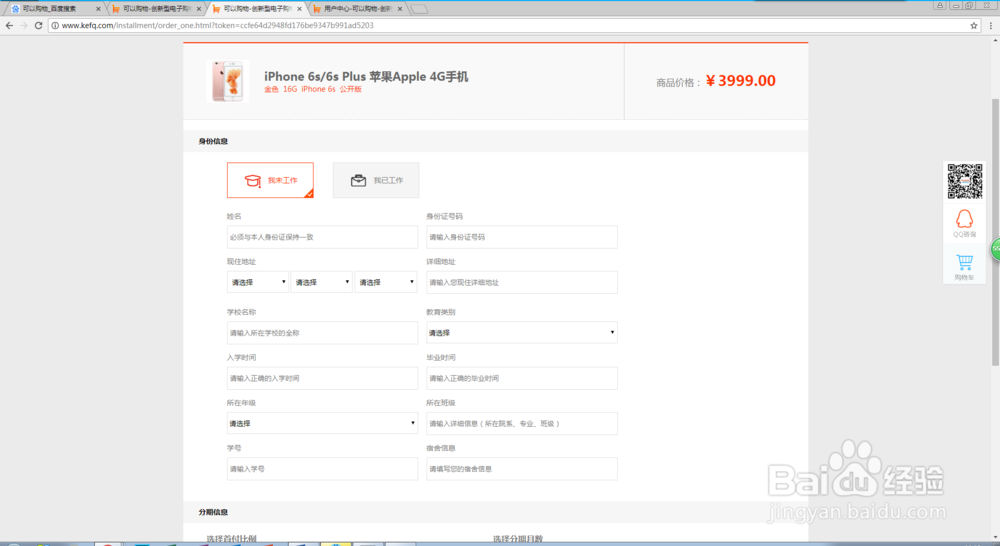Close the active 可以购物 order tab
Viewport: 1000px width, 546px height.
[x=299, y=9]
